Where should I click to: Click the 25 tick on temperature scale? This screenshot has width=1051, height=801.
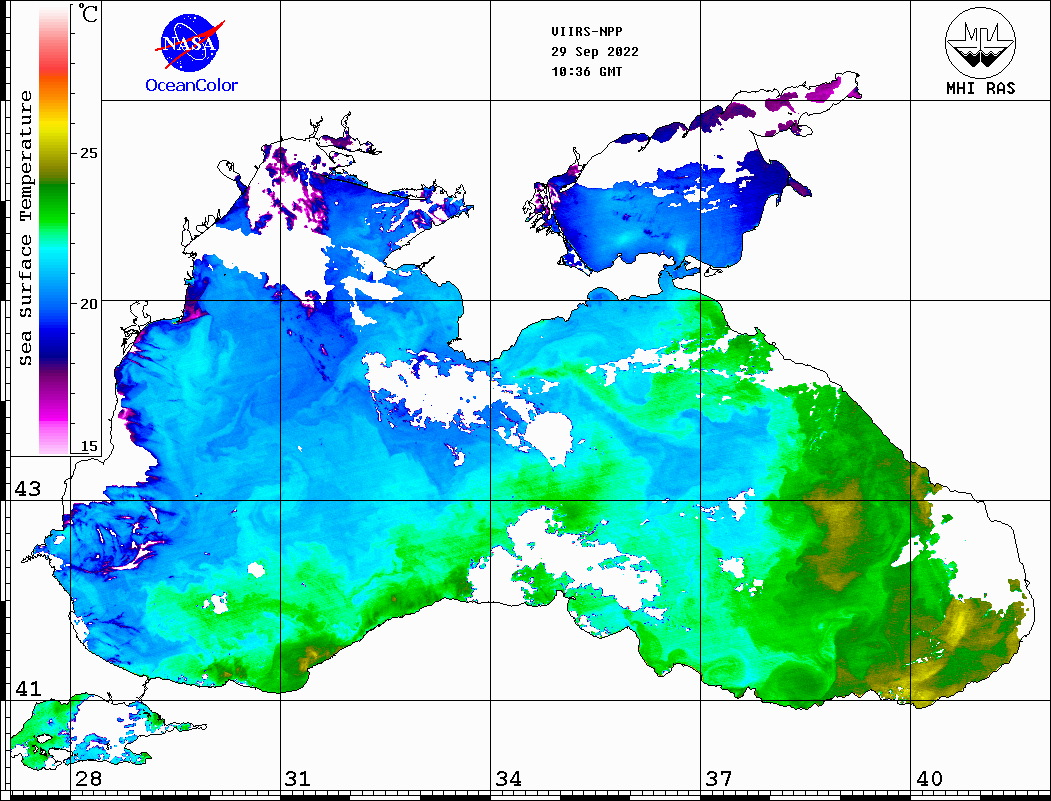tap(88, 153)
